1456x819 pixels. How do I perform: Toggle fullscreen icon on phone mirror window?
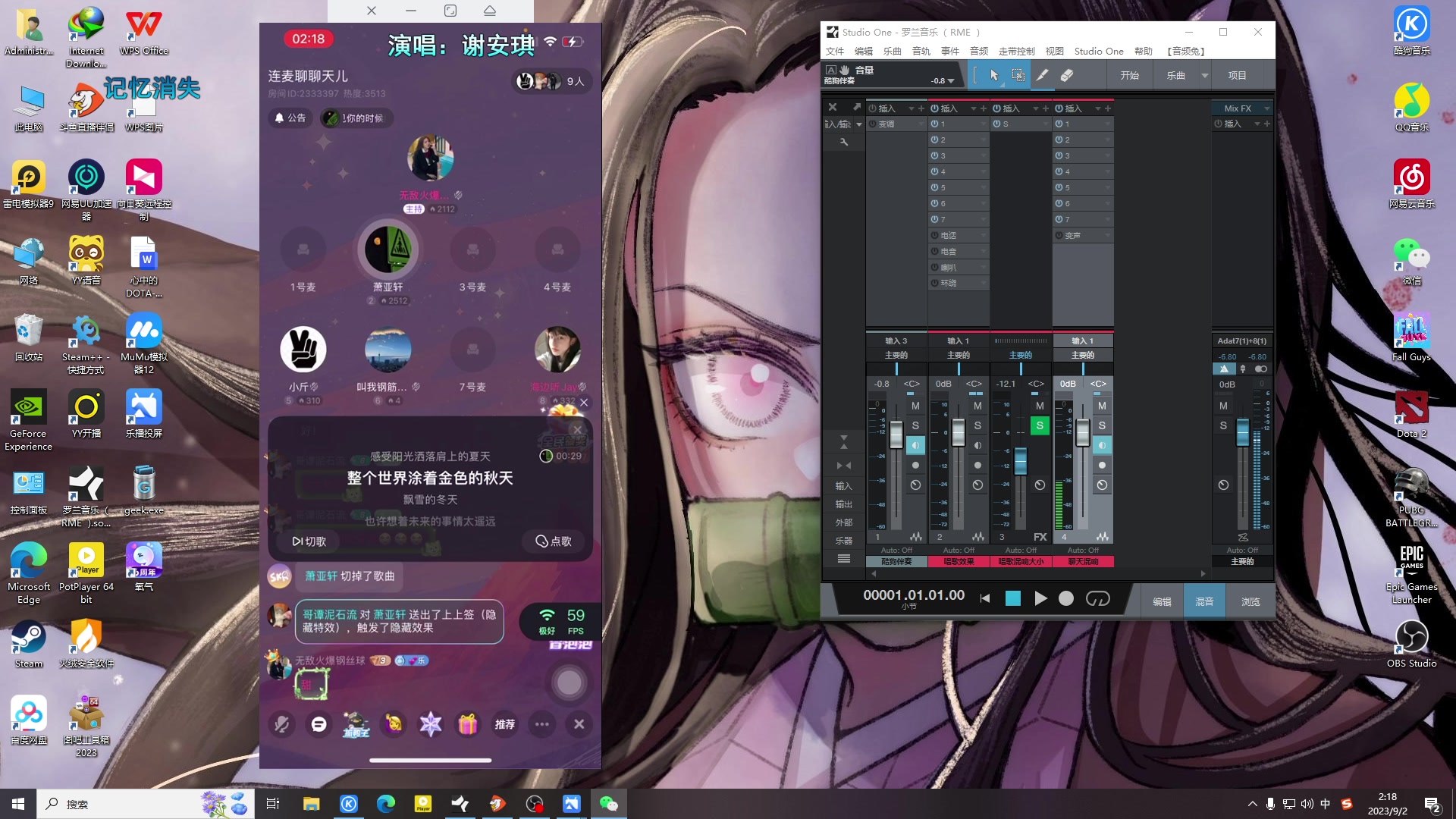450,11
